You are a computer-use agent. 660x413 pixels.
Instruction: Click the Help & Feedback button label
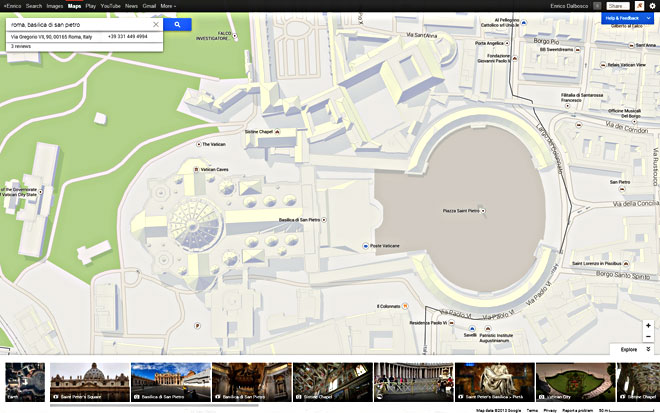[622, 18]
